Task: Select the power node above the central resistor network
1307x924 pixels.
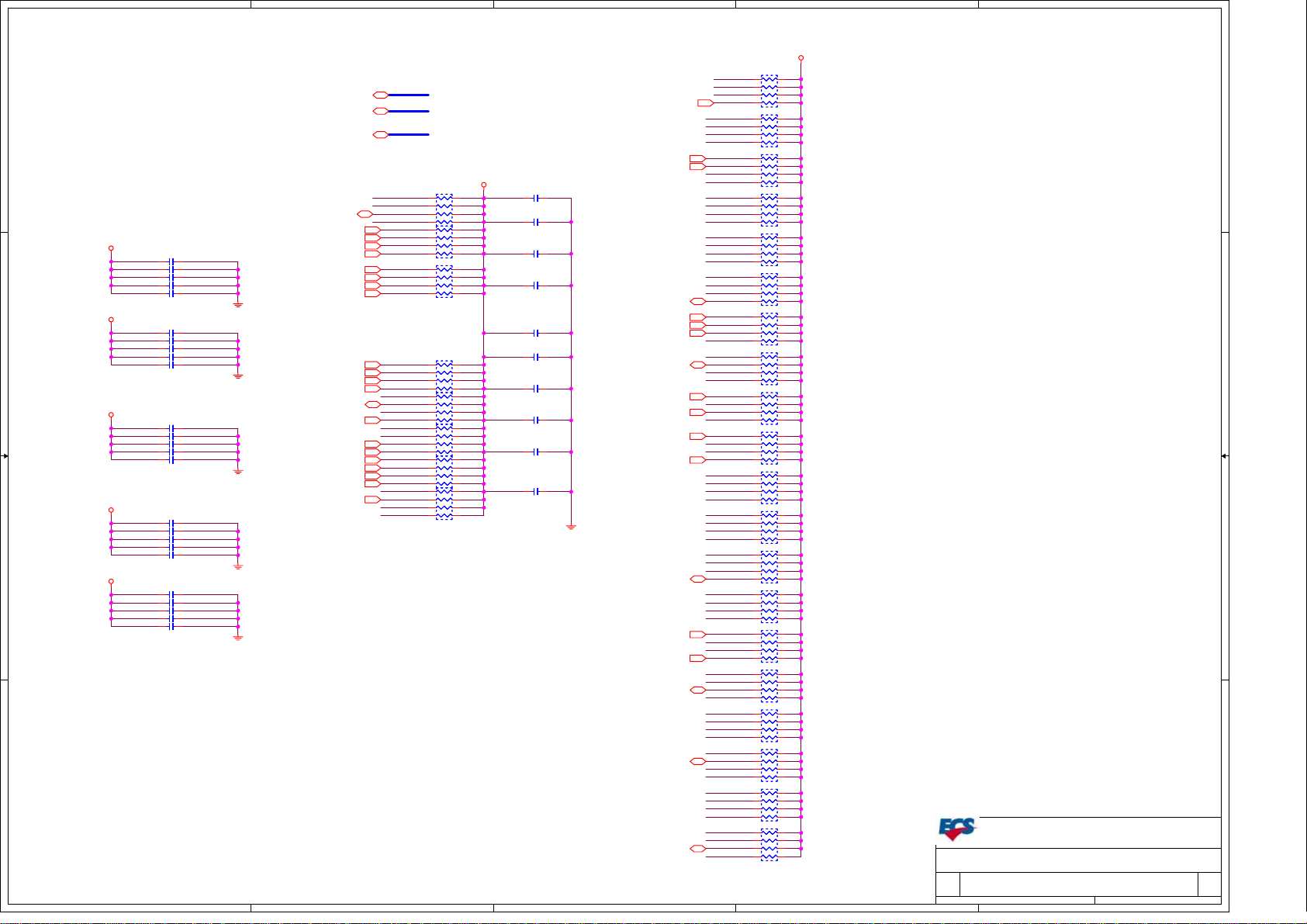Action: point(483,185)
